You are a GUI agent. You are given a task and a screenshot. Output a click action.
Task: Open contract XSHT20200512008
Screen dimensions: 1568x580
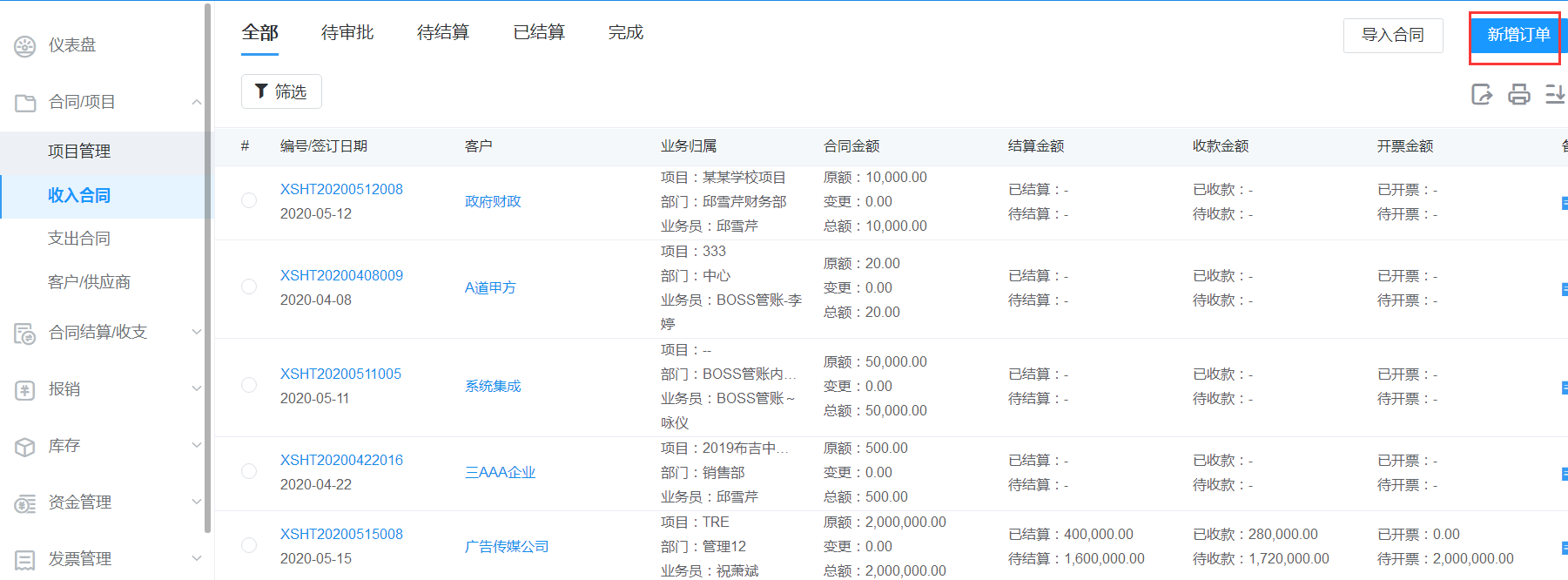[341, 189]
